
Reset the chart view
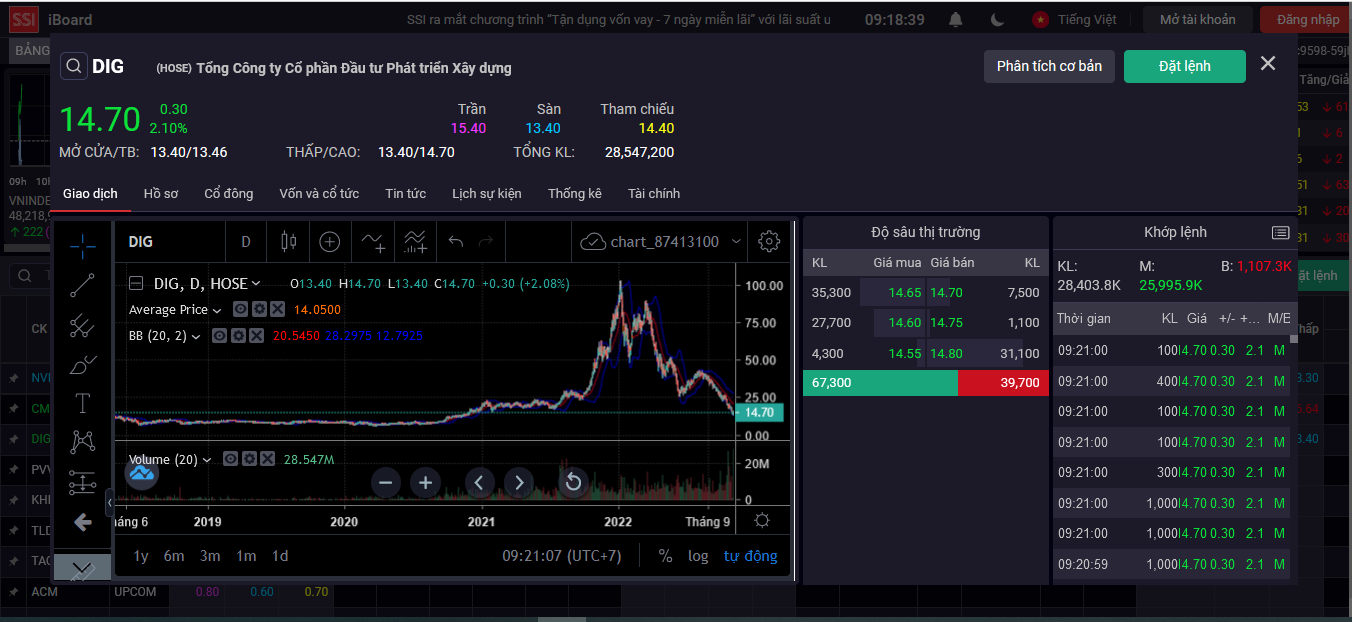point(573,483)
